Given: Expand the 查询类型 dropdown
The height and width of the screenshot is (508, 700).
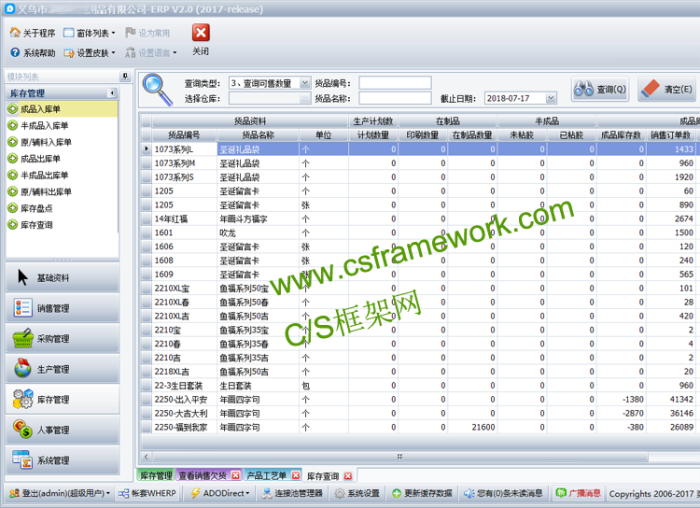Looking at the screenshot, I should pos(305,84).
